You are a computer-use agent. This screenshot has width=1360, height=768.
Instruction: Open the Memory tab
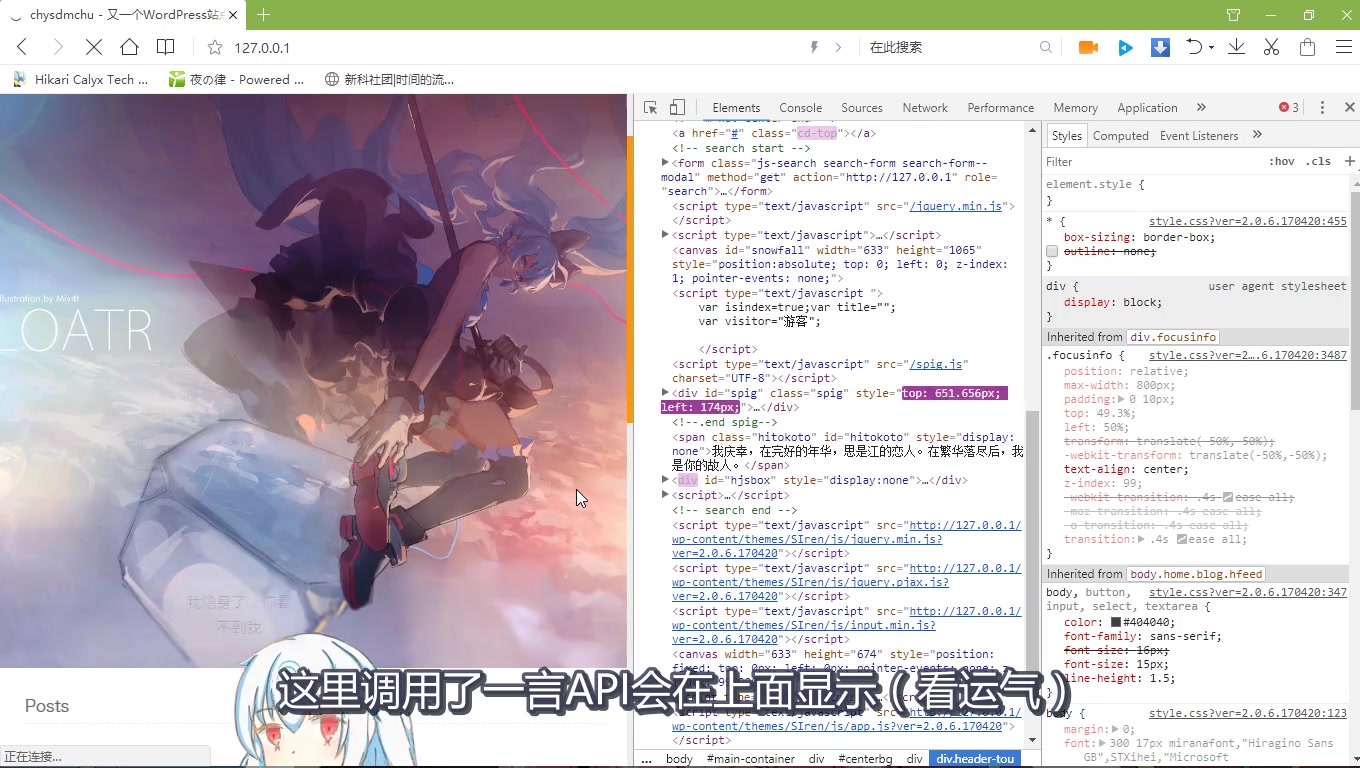point(1075,107)
